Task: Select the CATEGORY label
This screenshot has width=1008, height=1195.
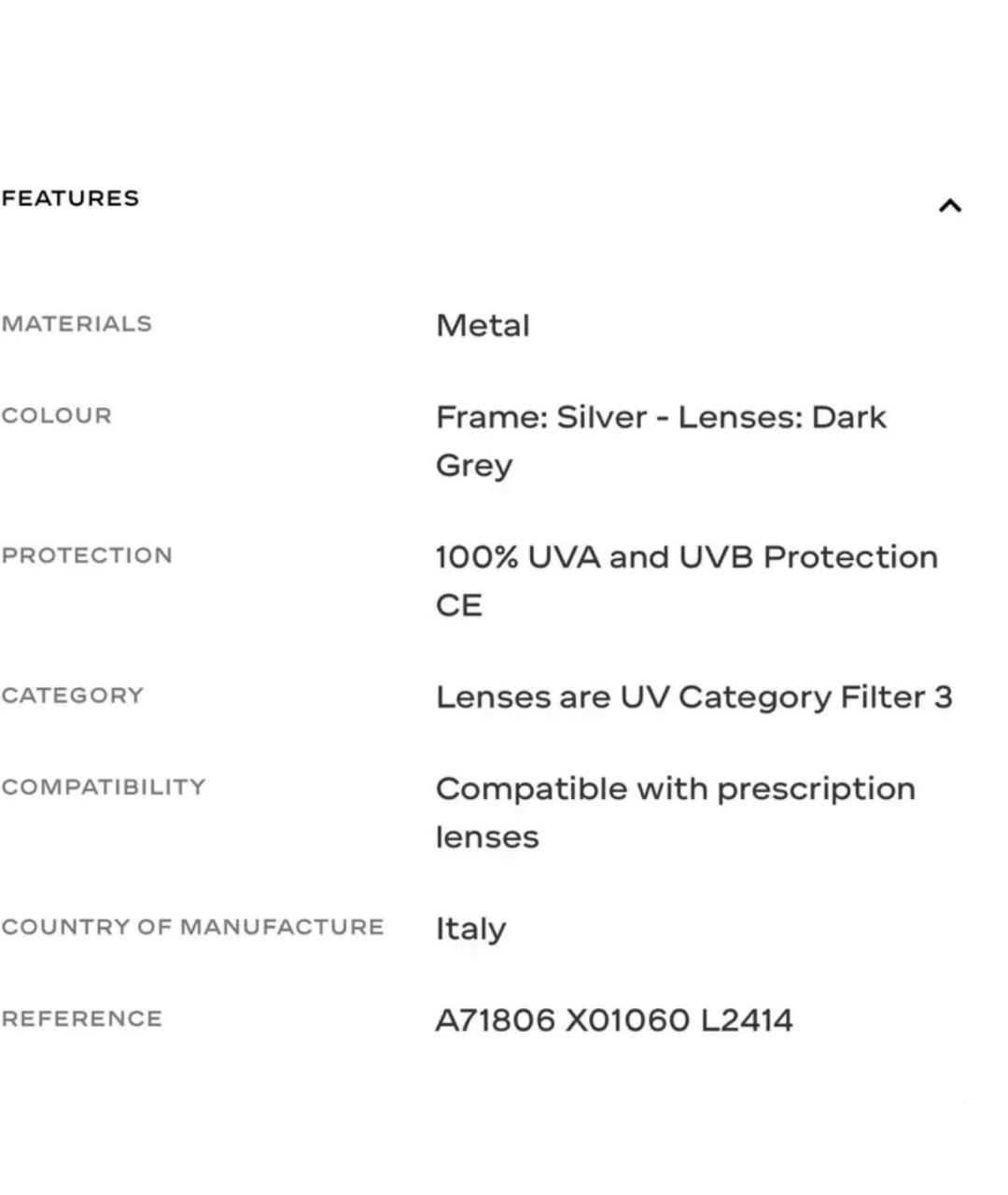Action: (73, 696)
